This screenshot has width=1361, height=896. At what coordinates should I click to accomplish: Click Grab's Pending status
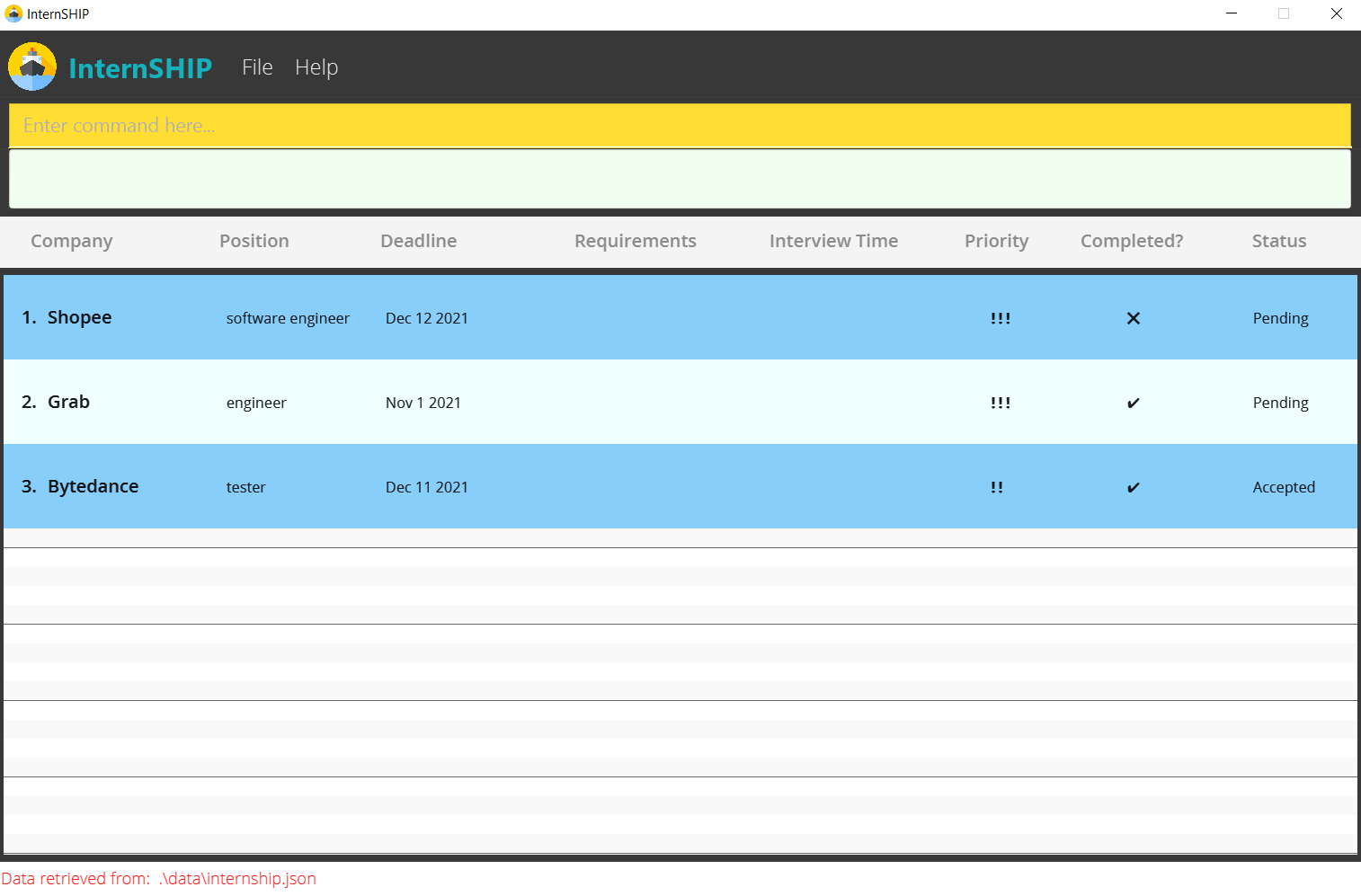[1281, 403]
